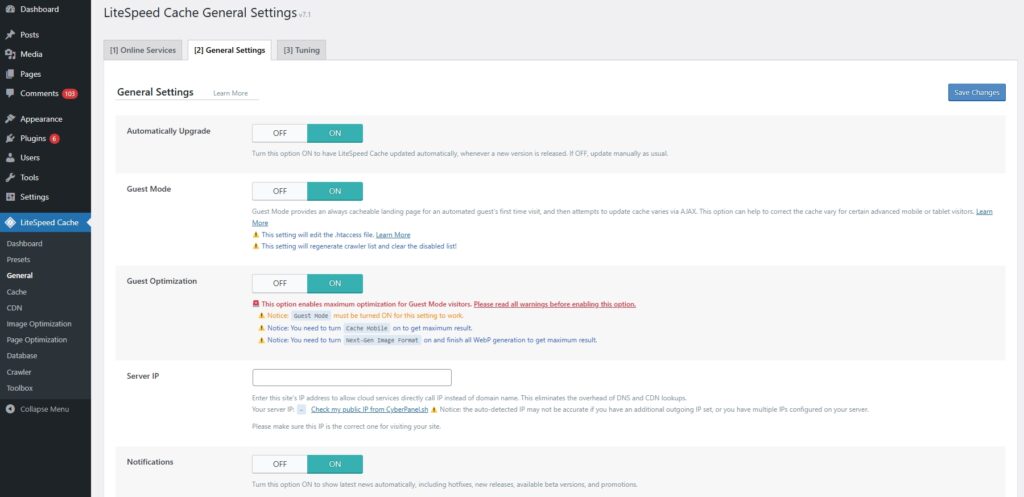1024x497 pixels.
Task: Open the Toolbox submenu item
Action: point(20,388)
